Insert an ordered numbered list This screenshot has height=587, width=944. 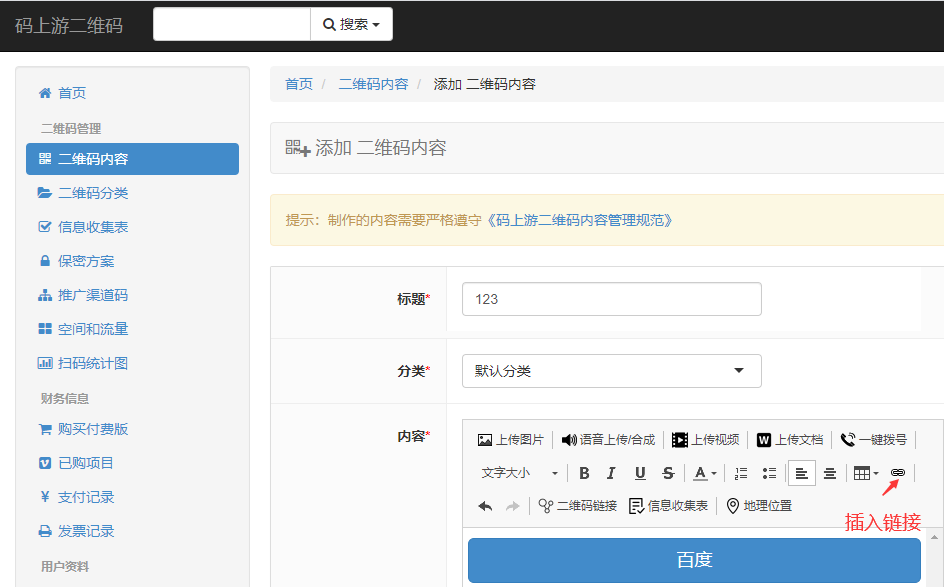click(x=741, y=473)
